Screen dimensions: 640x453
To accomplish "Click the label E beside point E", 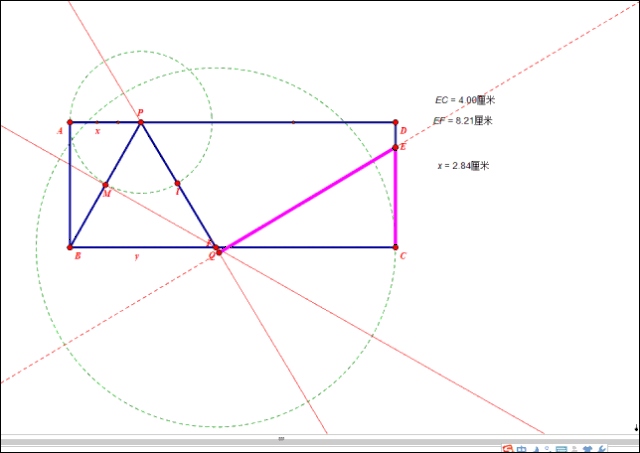I will (403, 147).
